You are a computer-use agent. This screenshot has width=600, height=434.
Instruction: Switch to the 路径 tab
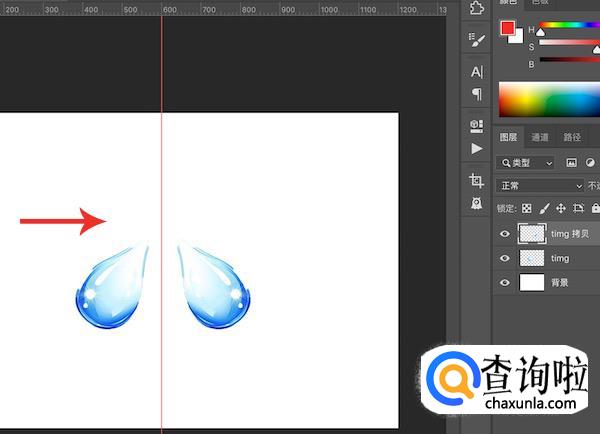click(572, 137)
